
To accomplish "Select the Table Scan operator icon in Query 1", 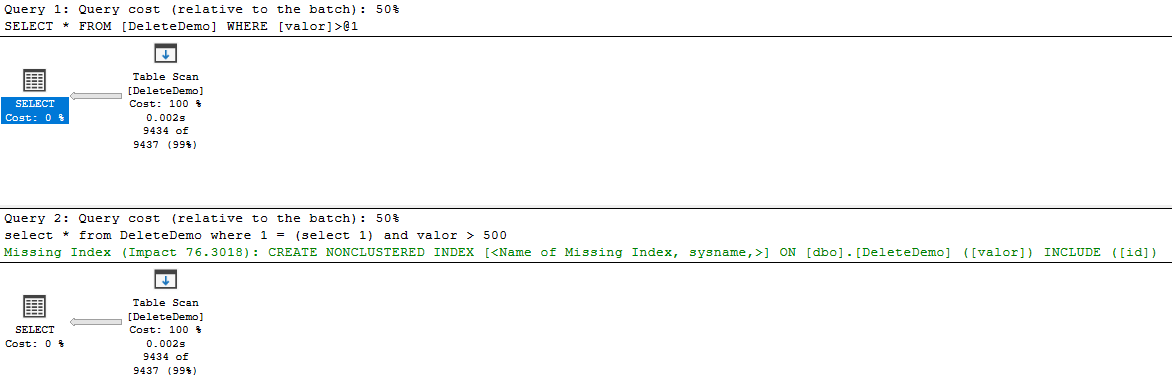I will point(165,53).
